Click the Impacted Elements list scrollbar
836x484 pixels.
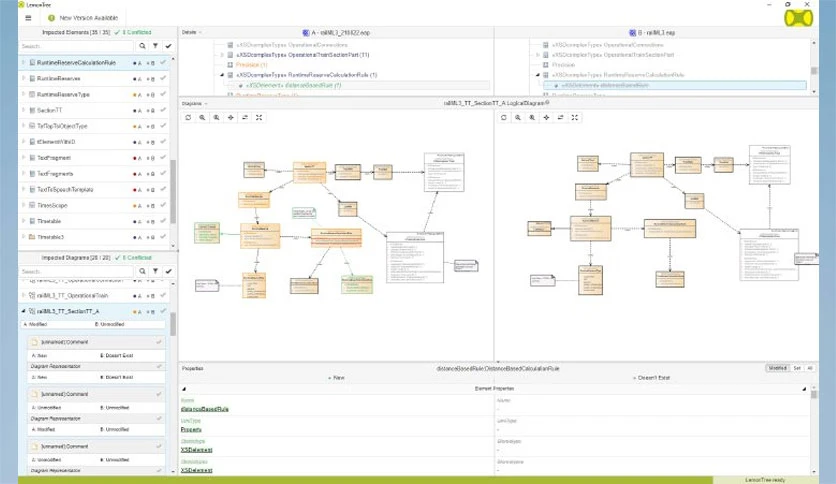[173, 192]
